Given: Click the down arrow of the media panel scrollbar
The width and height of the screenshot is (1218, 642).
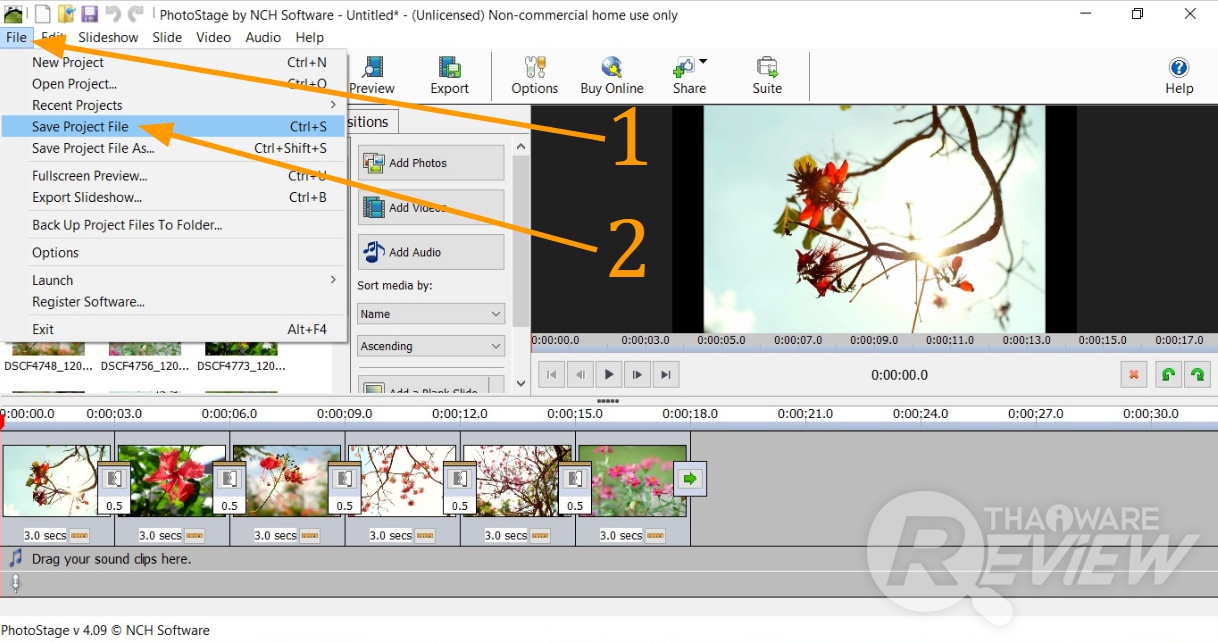Looking at the screenshot, I should pos(521,383).
